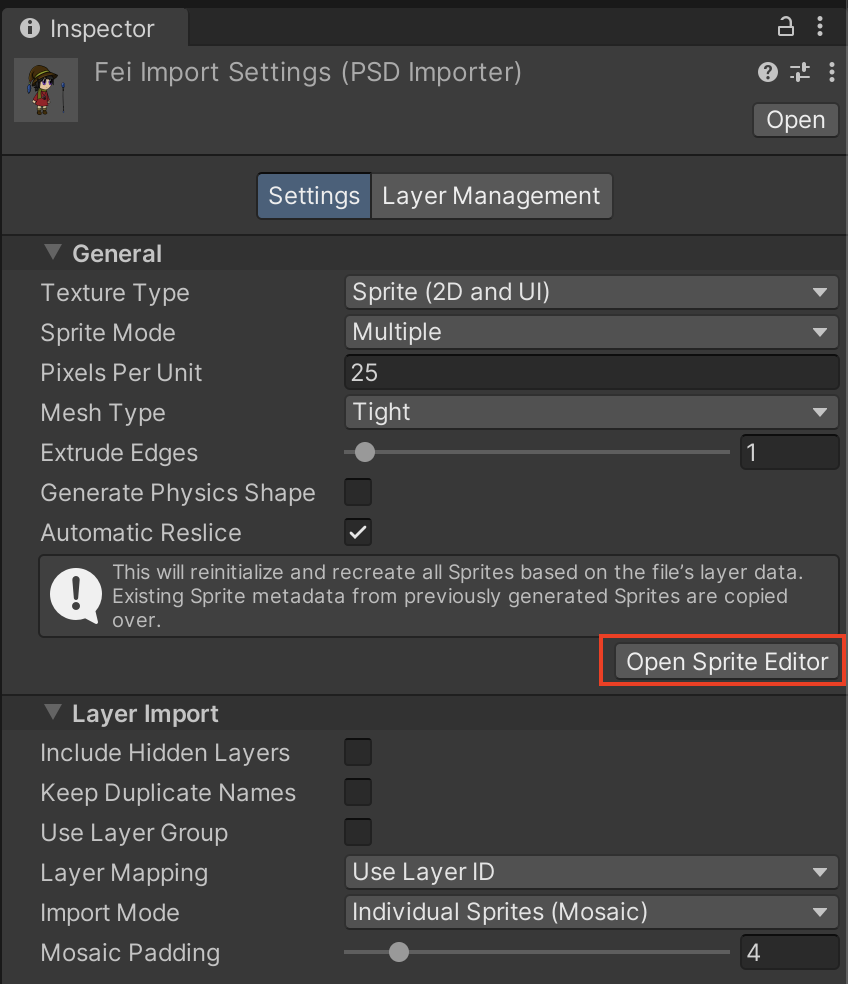Enable Generate Physics Shape checkbox
Viewport: 848px width, 984px height.
click(x=358, y=492)
